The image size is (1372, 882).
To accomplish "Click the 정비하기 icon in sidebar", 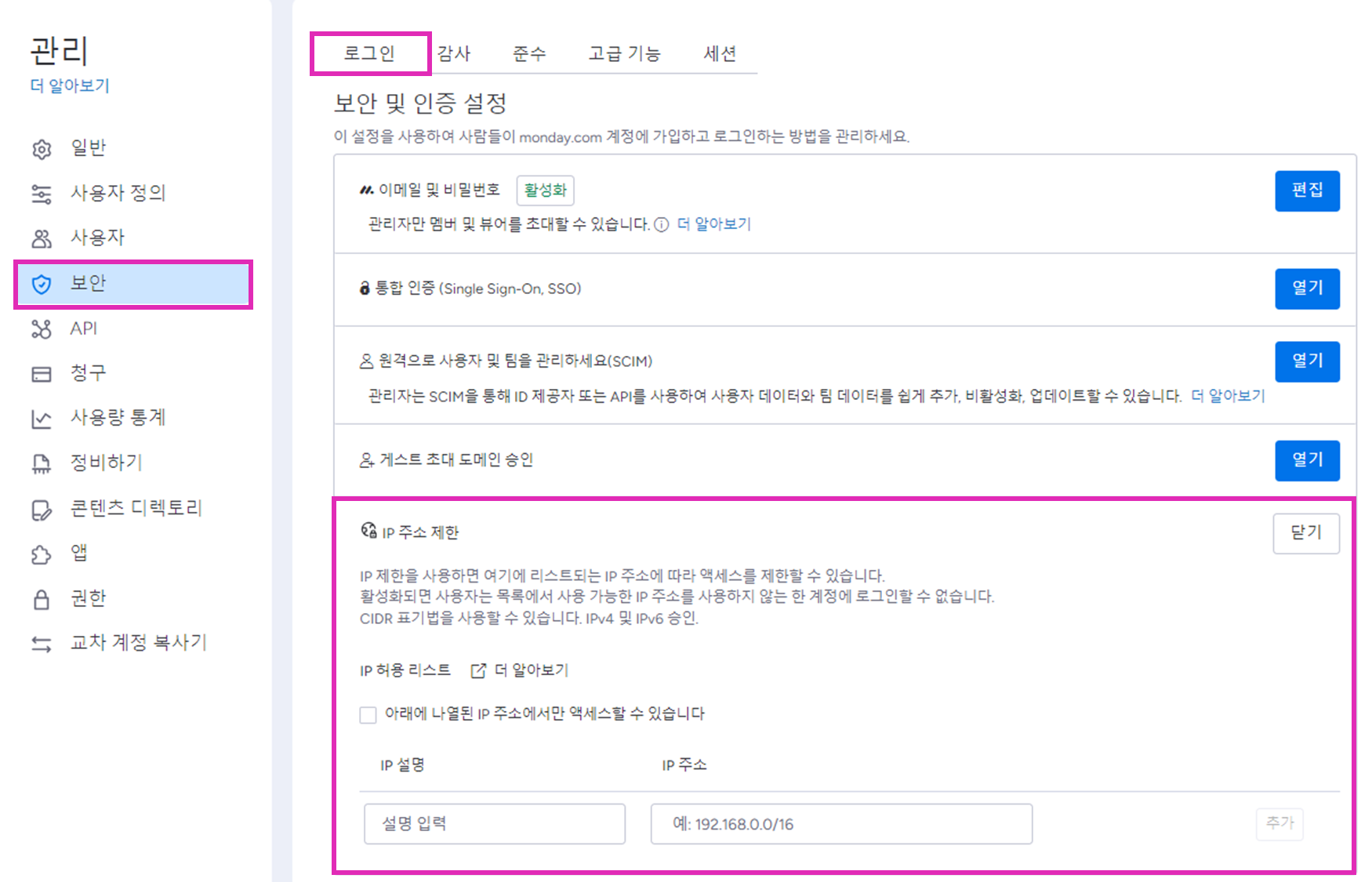I will (x=42, y=463).
